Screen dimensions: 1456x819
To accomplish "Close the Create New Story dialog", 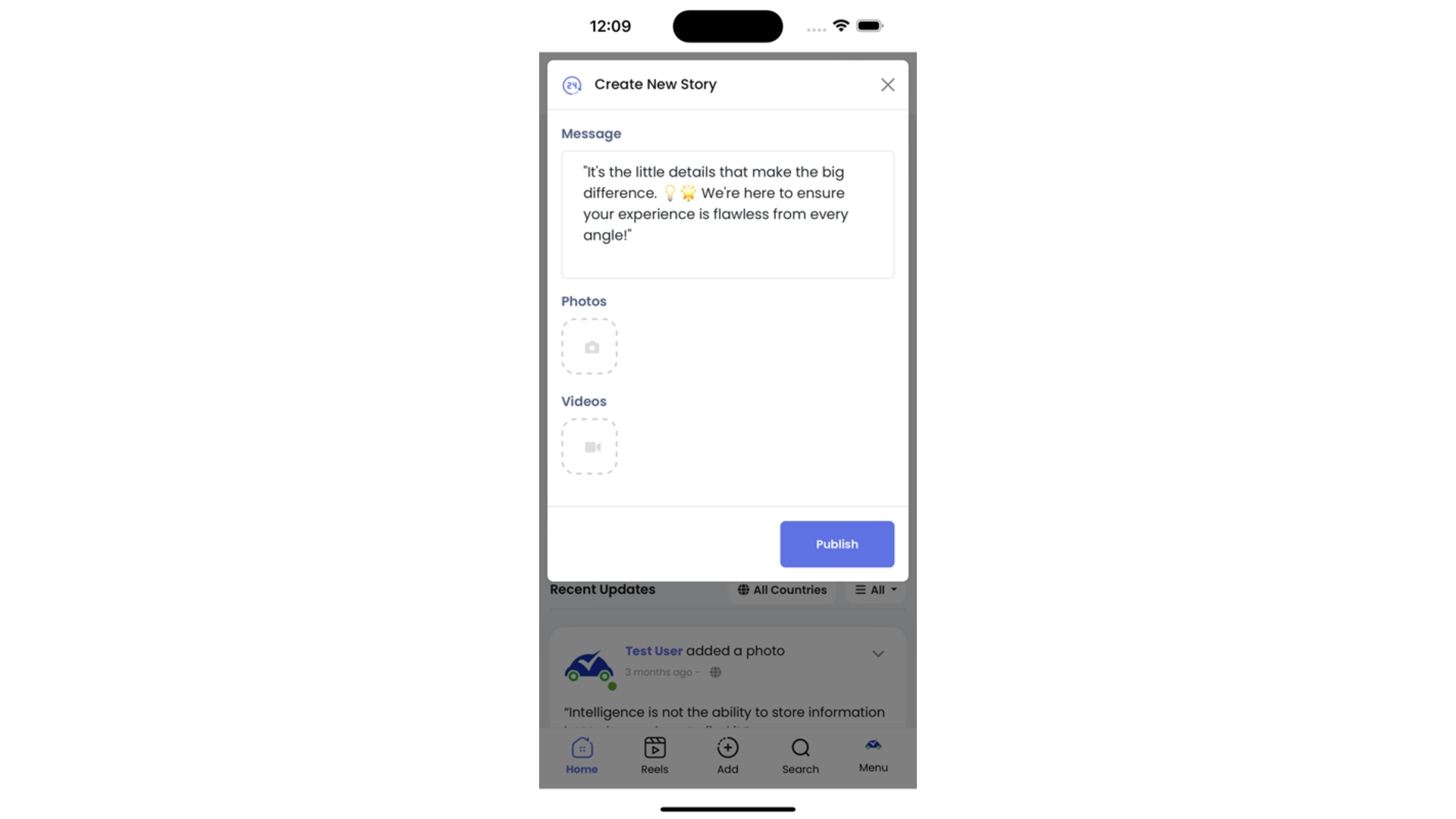I will pos(887,85).
